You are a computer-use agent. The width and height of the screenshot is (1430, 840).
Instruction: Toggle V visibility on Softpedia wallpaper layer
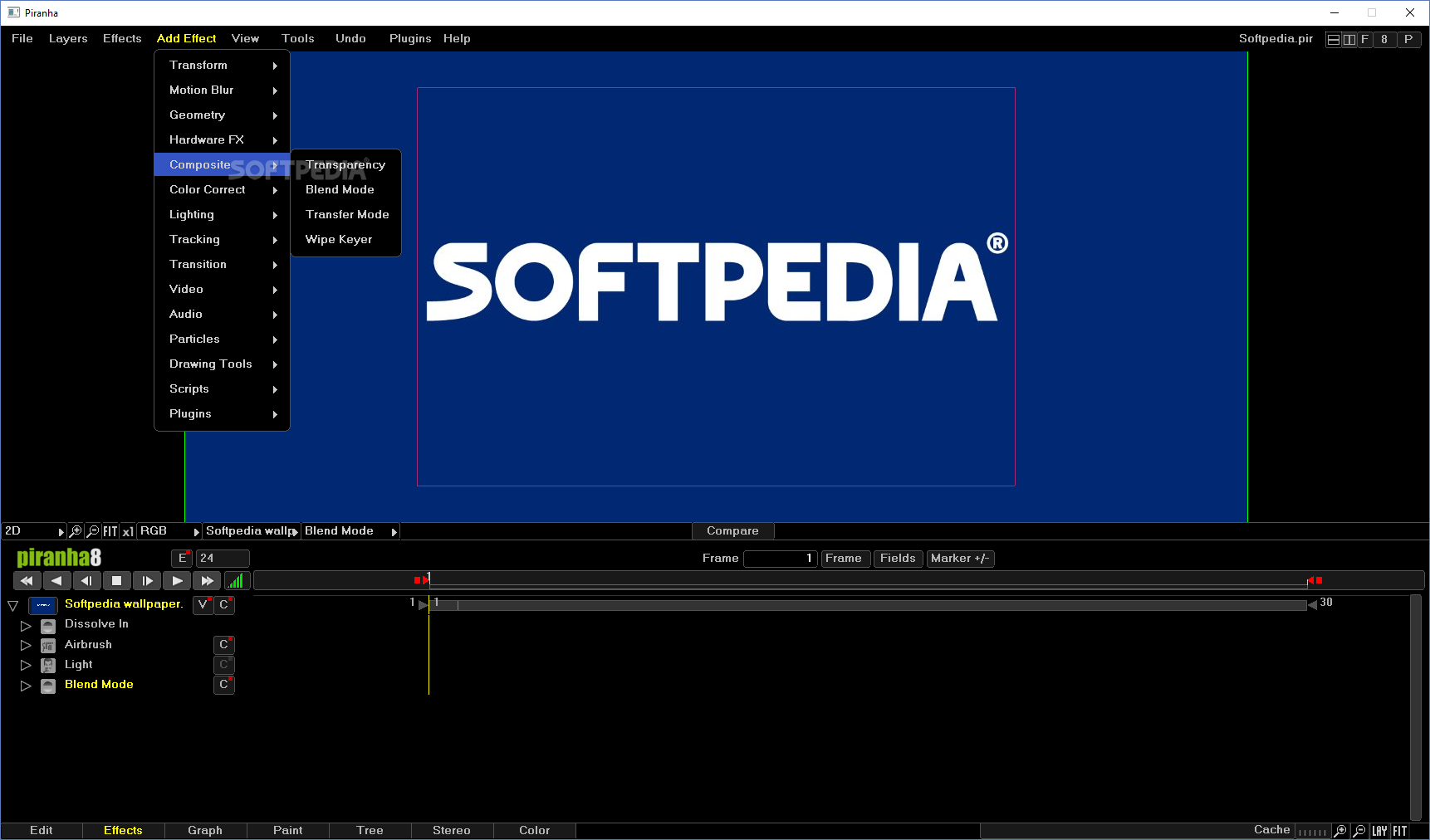(203, 605)
